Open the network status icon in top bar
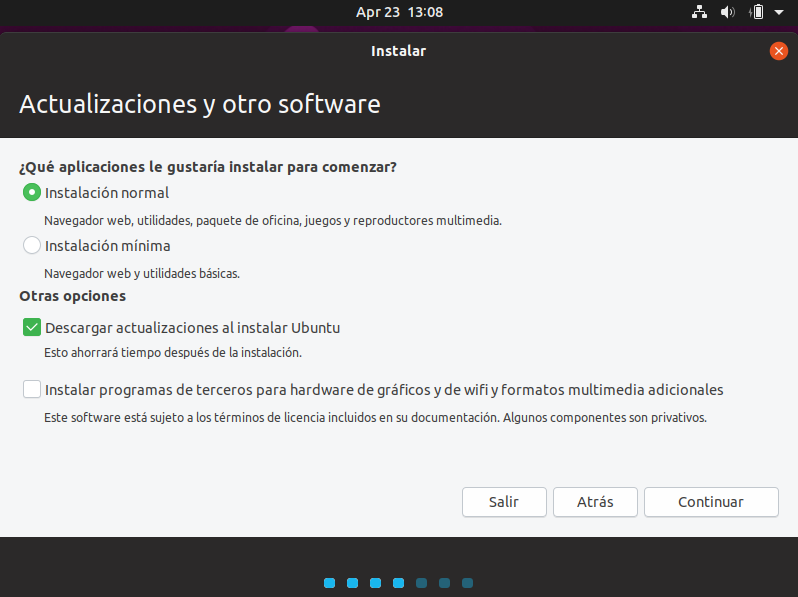 pyautogui.click(x=699, y=12)
